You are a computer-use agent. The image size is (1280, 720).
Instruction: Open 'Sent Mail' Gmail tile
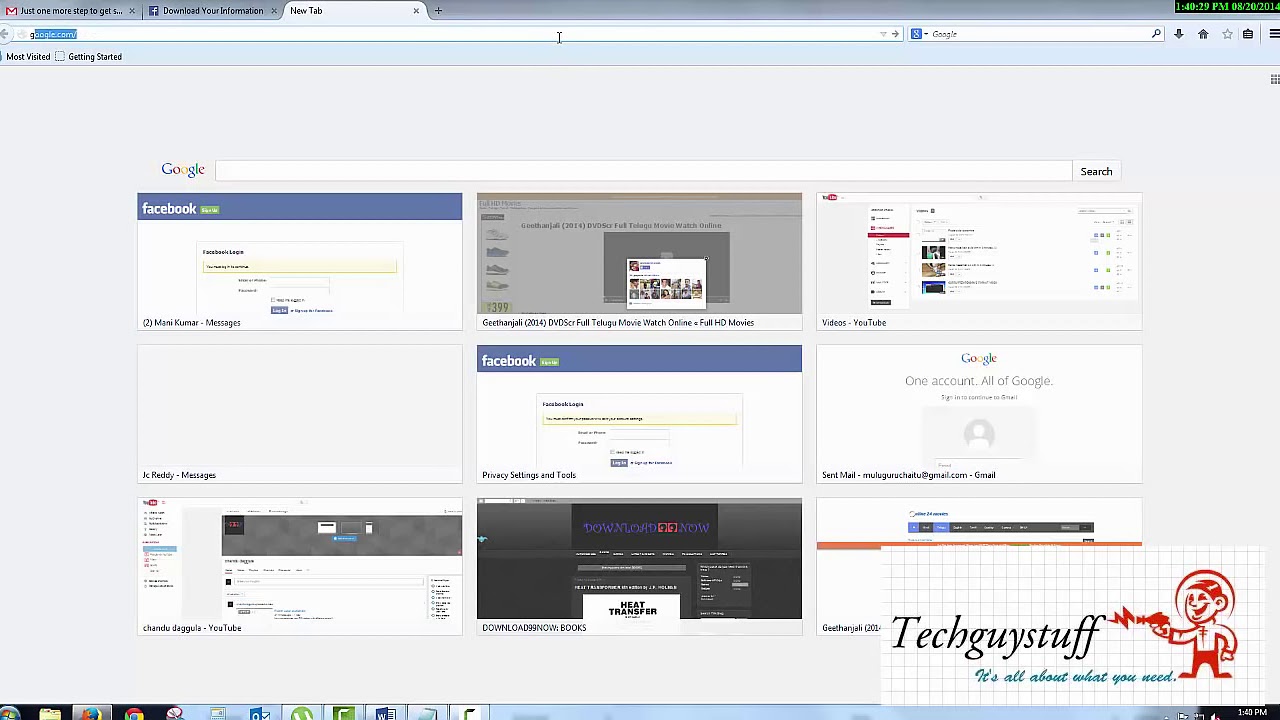pos(979,414)
